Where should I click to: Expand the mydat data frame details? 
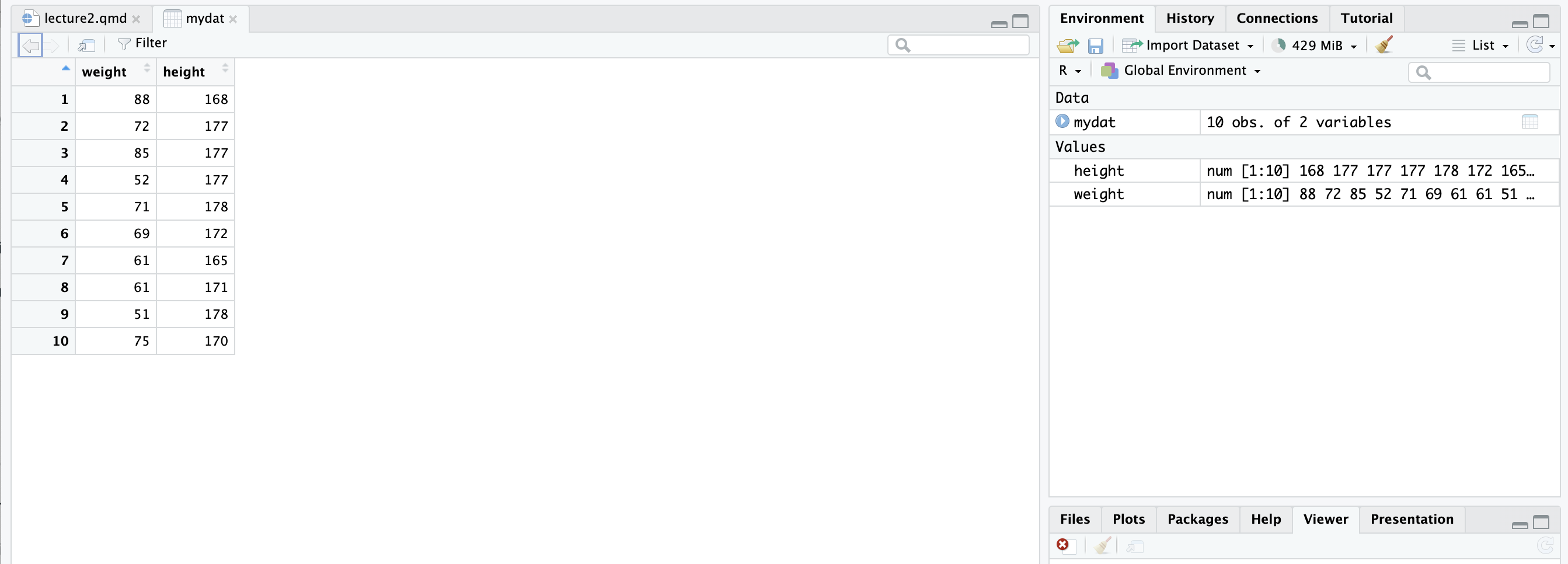tap(1062, 121)
